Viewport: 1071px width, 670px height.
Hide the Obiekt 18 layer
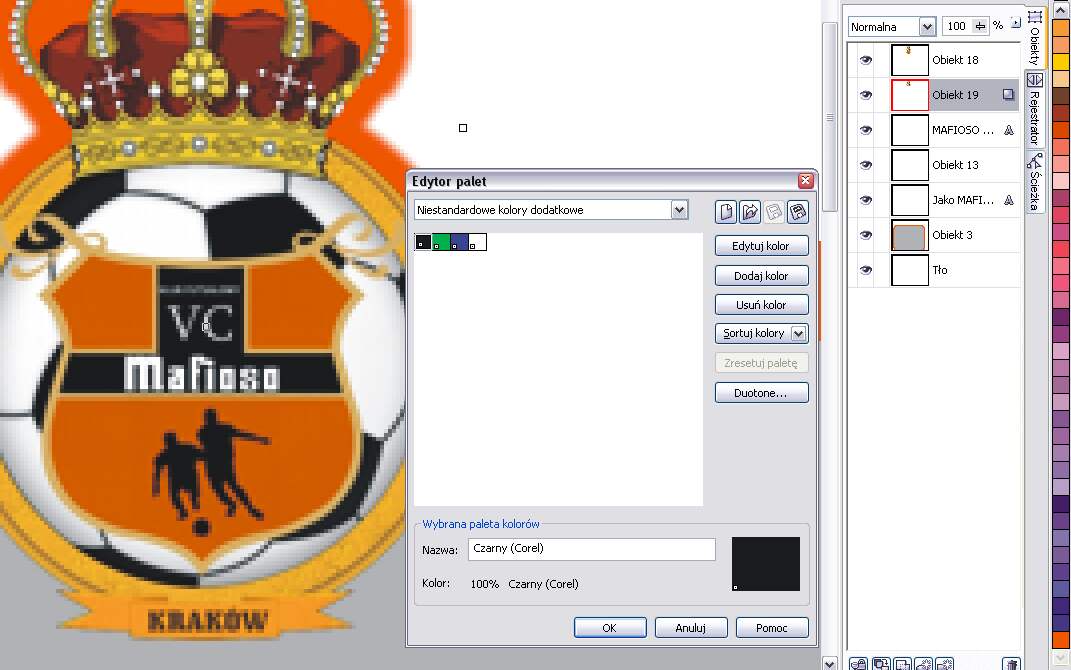(x=866, y=60)
